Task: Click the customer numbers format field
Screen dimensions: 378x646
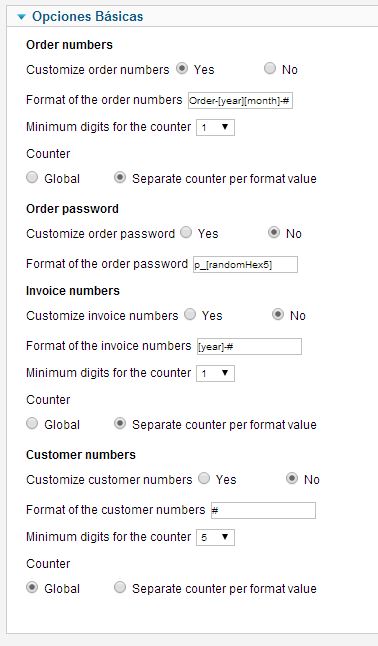Action: coord(263,510)
